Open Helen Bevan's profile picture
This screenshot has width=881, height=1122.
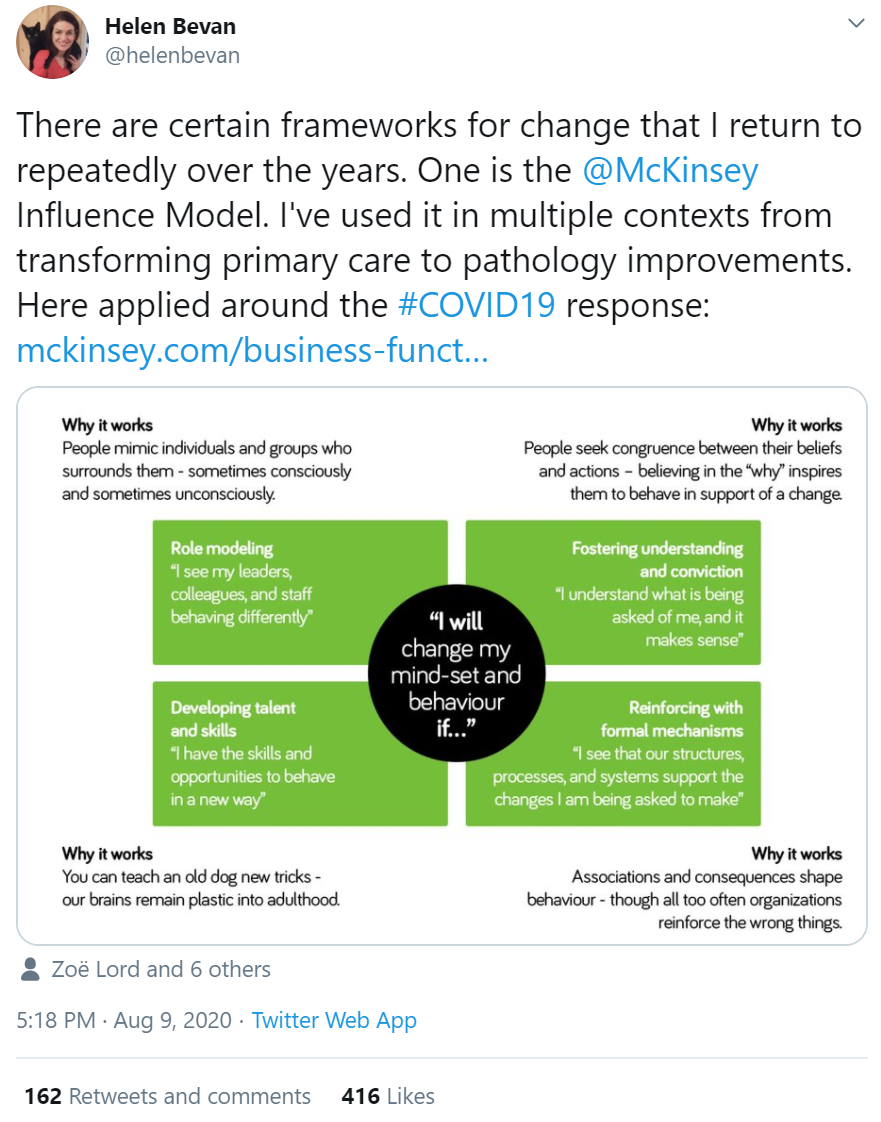[x=53, y=42]
